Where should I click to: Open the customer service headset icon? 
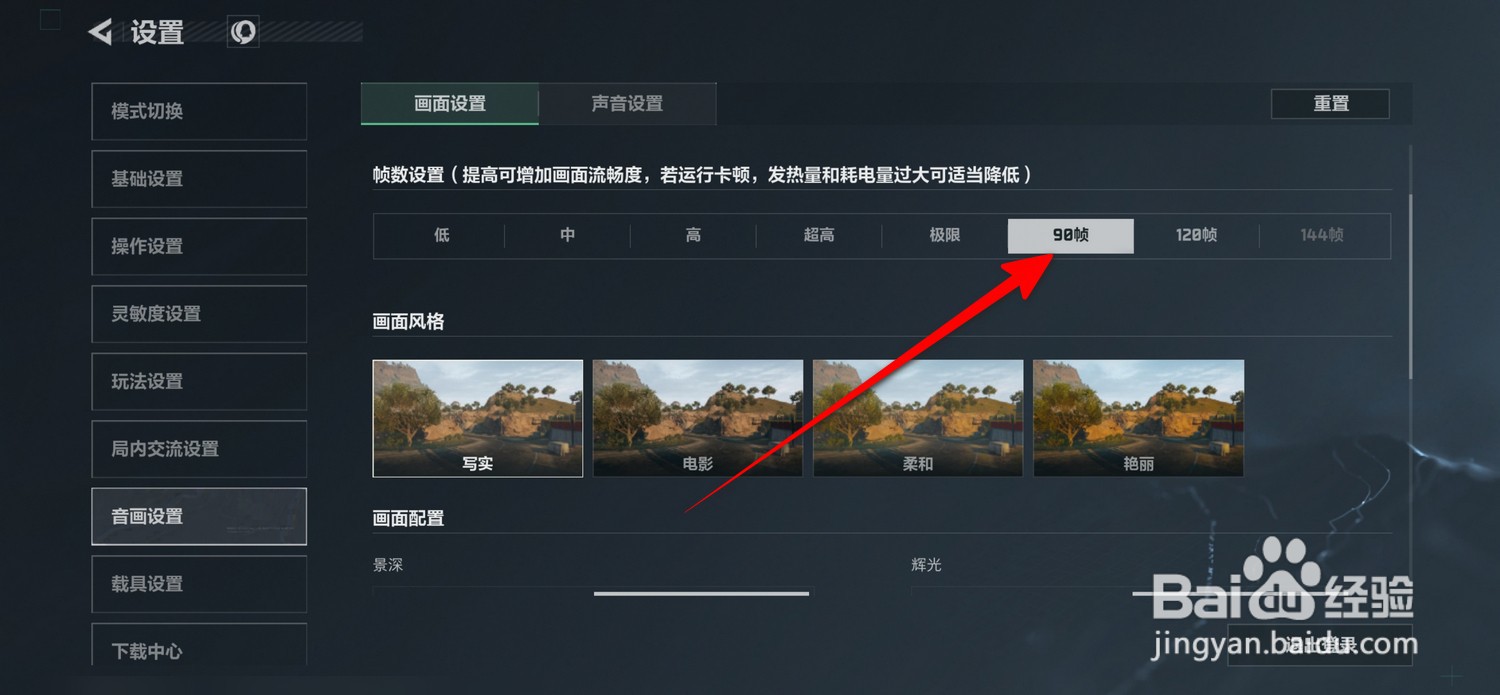click(243, 32)
